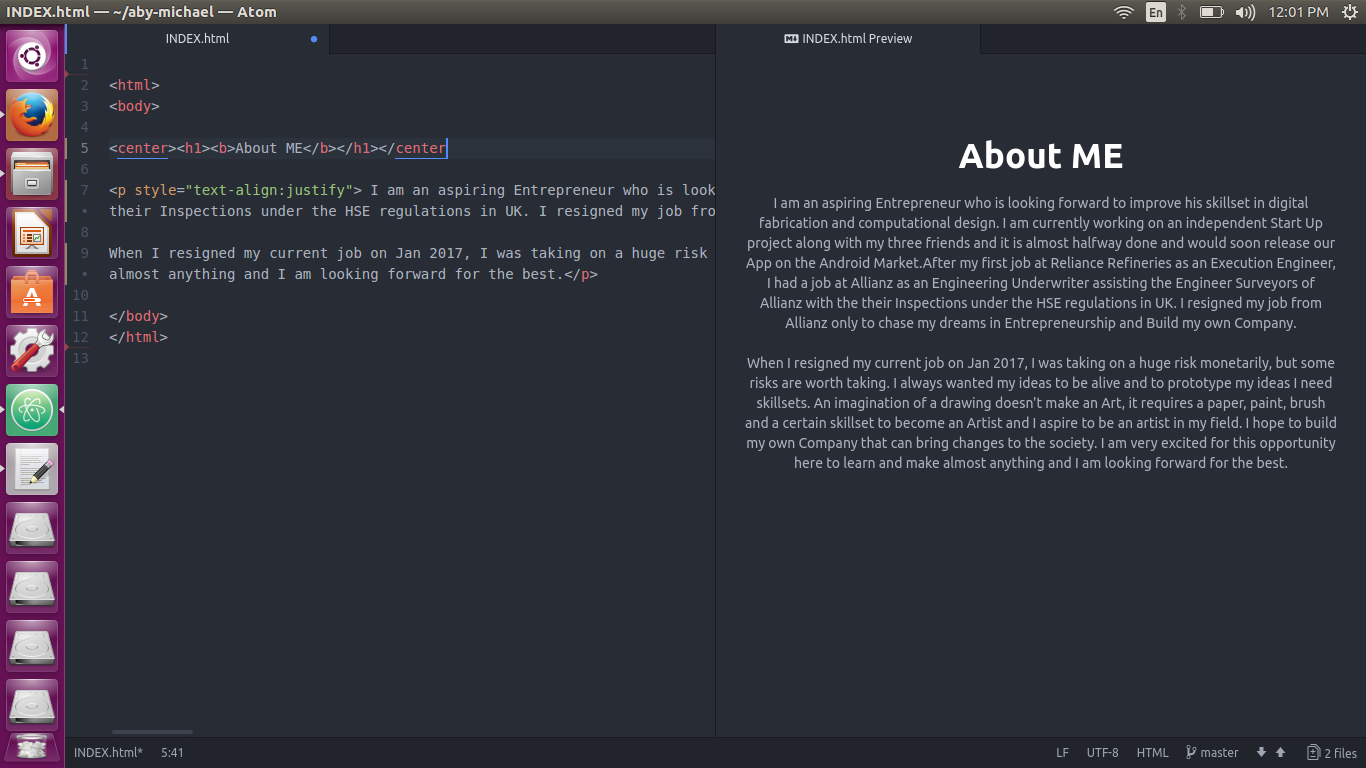Open the En keyboard input source menu
This screenshot has width=1366, height=768.
tap(1156, 12)
